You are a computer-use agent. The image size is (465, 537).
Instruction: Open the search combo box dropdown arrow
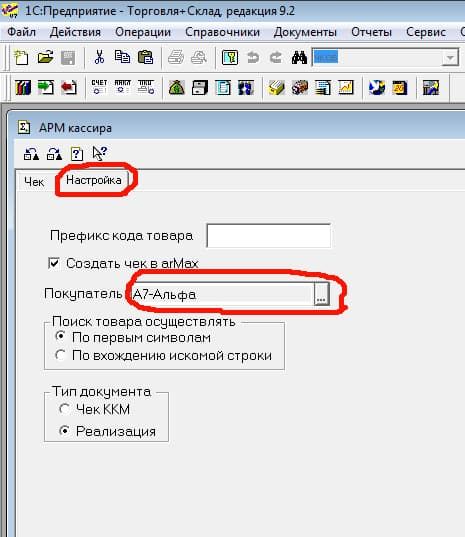[x=450, y=58]
